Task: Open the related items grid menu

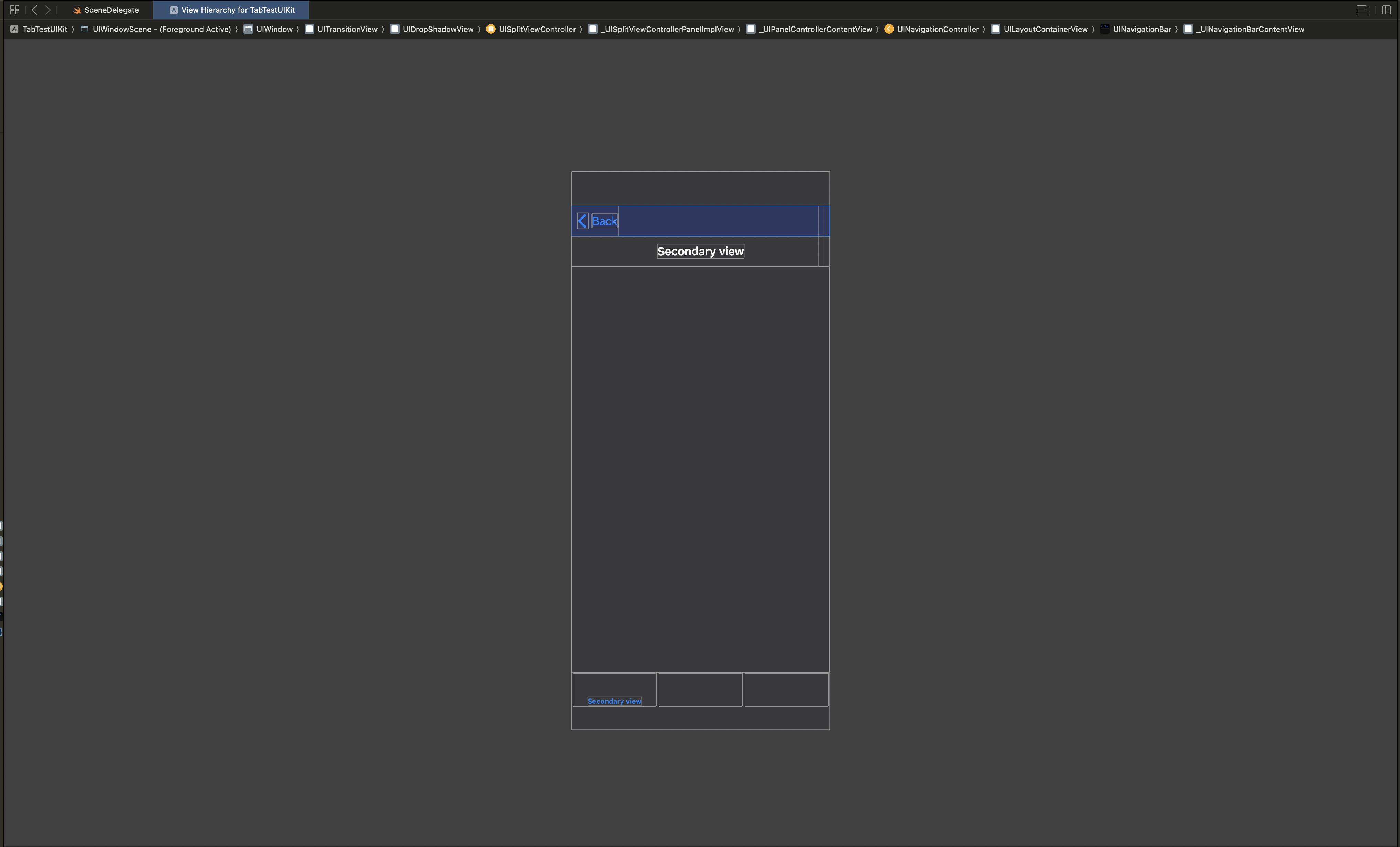Action: [x=15, y=10]
